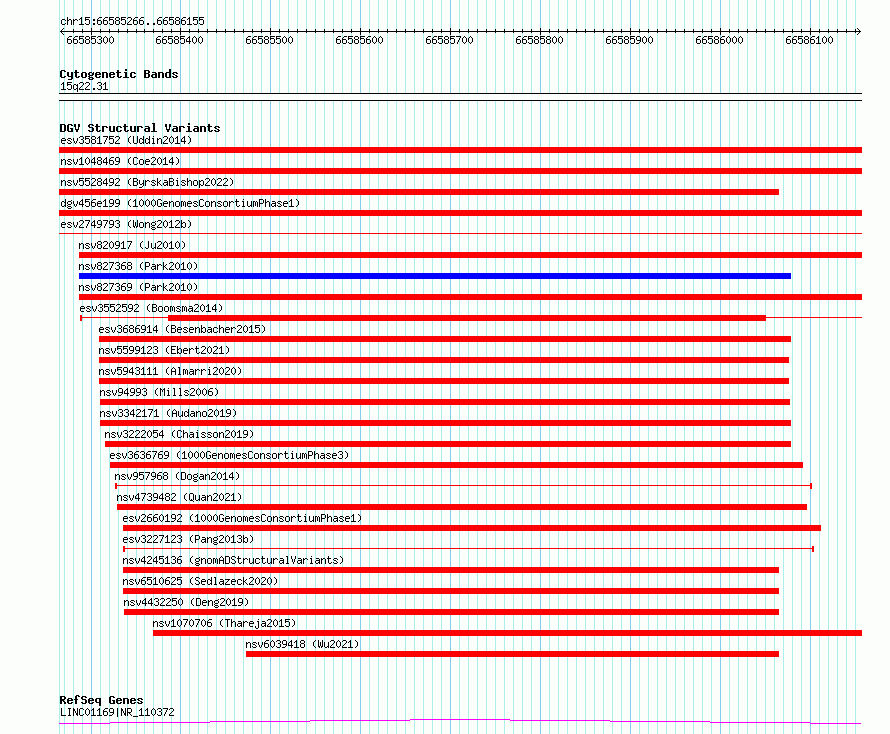
Task: Click the esv2749793 (Wong2012b) label
Action: pos(126,224)
